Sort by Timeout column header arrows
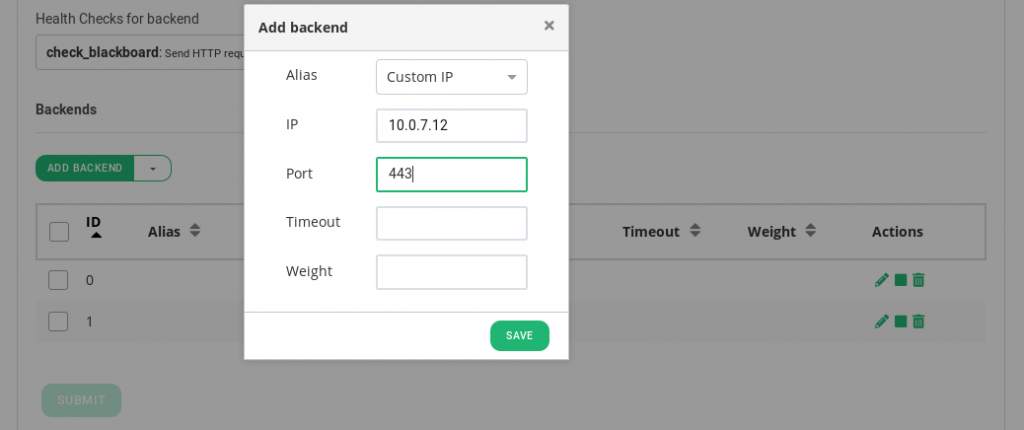 (695, 231)
